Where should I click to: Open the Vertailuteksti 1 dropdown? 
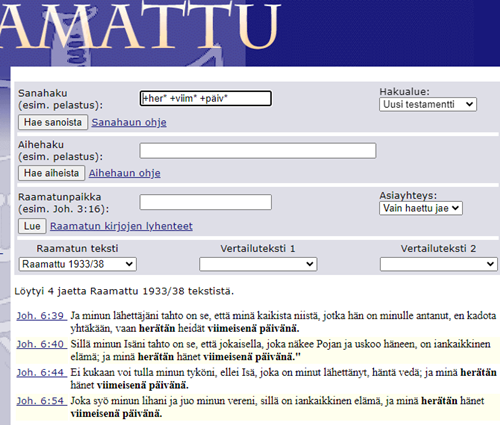tap(258, 264)
